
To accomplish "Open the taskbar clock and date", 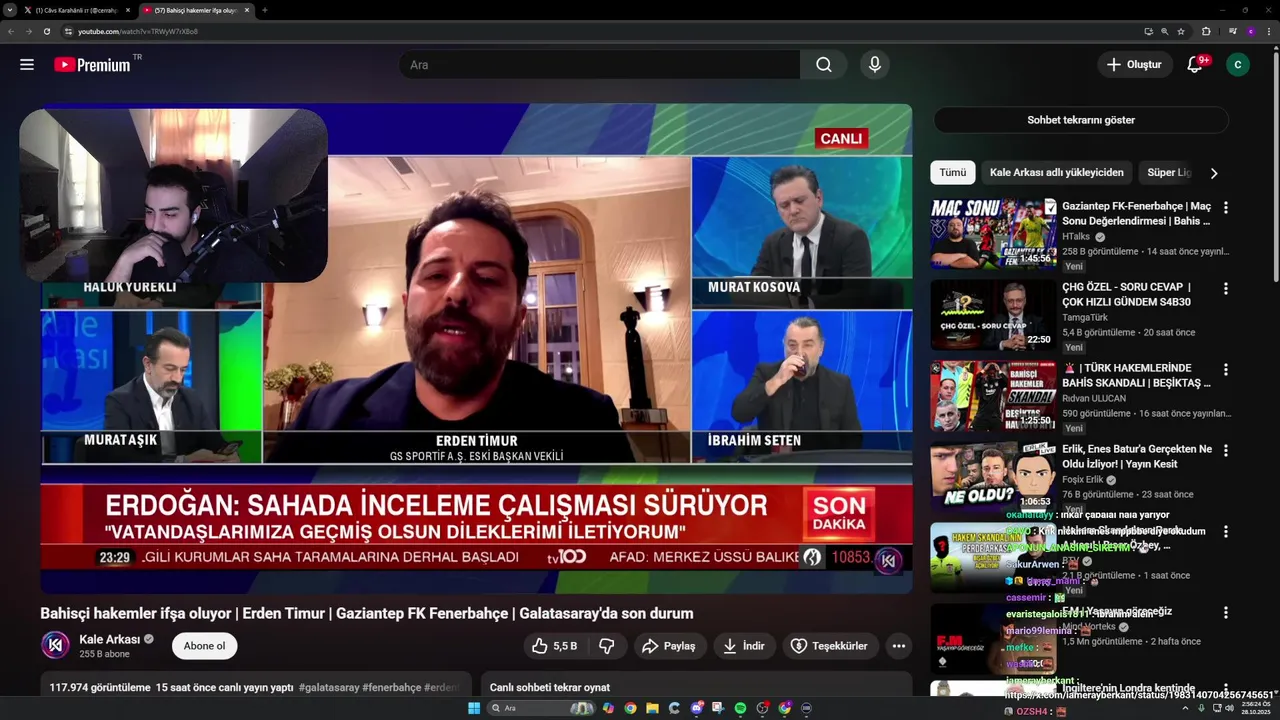I will click(x=1255, y=708).
